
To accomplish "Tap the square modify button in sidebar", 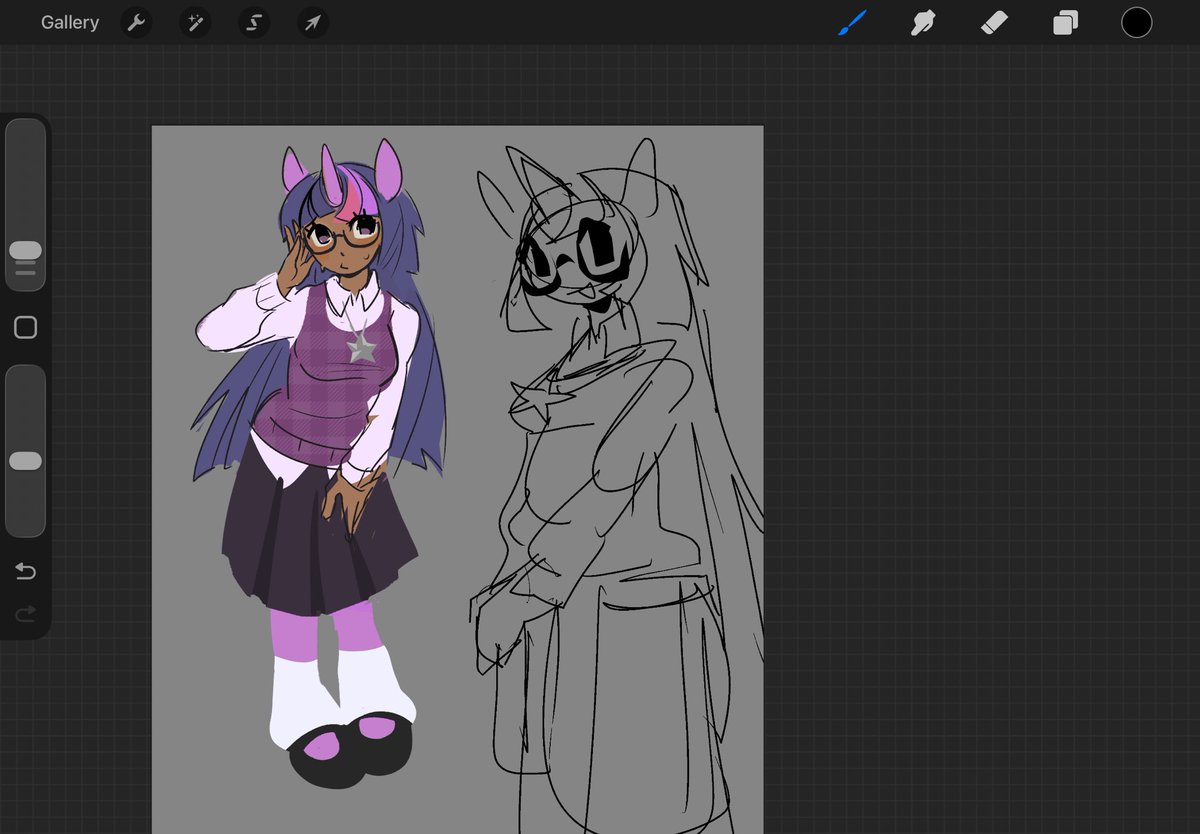I will (26, 328).
